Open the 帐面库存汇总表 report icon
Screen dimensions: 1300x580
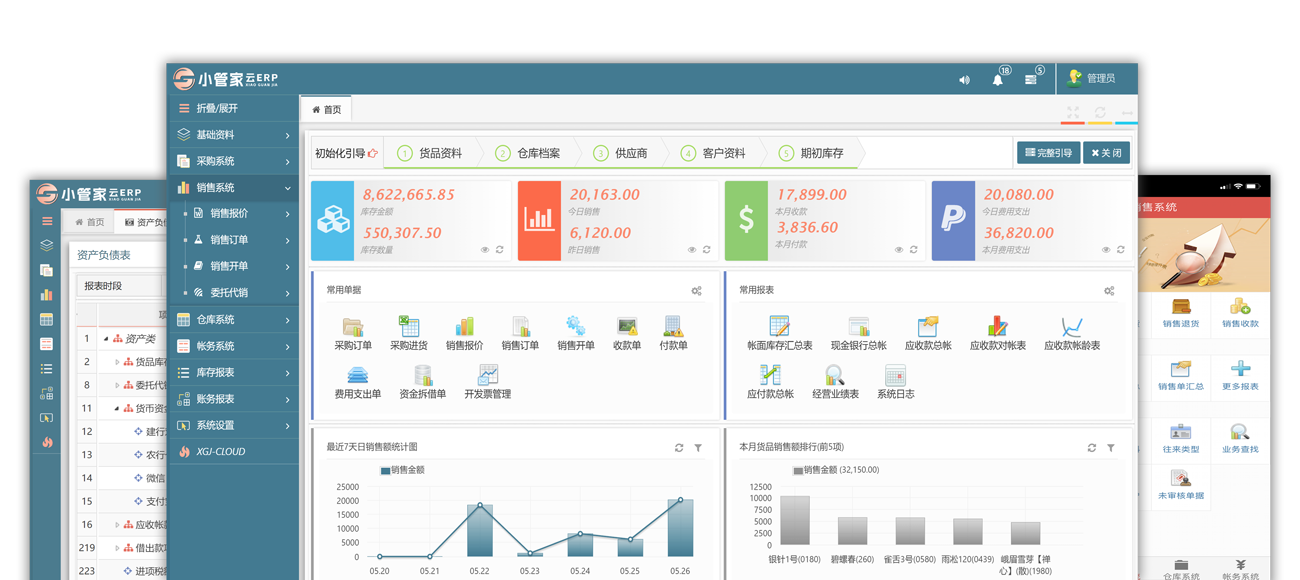779,326
